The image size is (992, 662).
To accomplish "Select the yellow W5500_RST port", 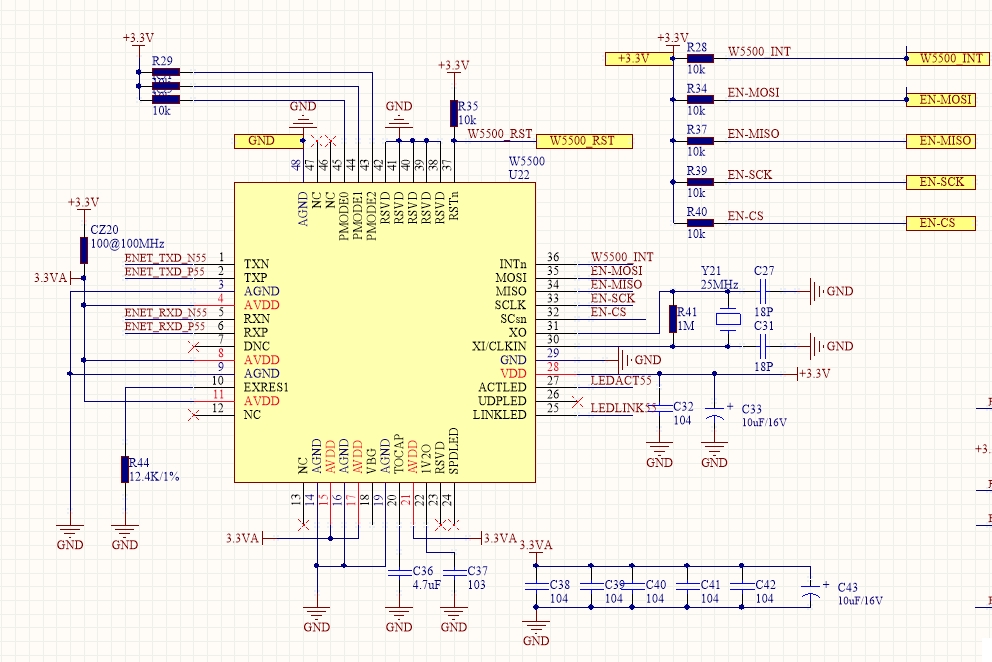I will point(584,141).
